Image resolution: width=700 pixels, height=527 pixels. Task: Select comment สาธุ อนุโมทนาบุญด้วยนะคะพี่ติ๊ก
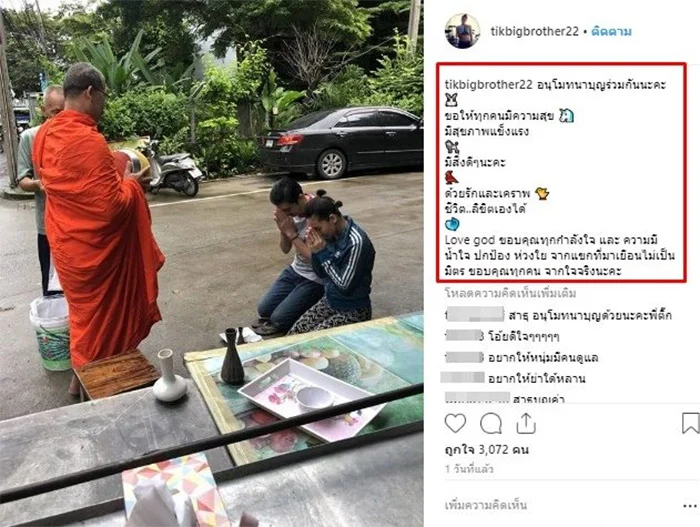[x=590, y=315]
